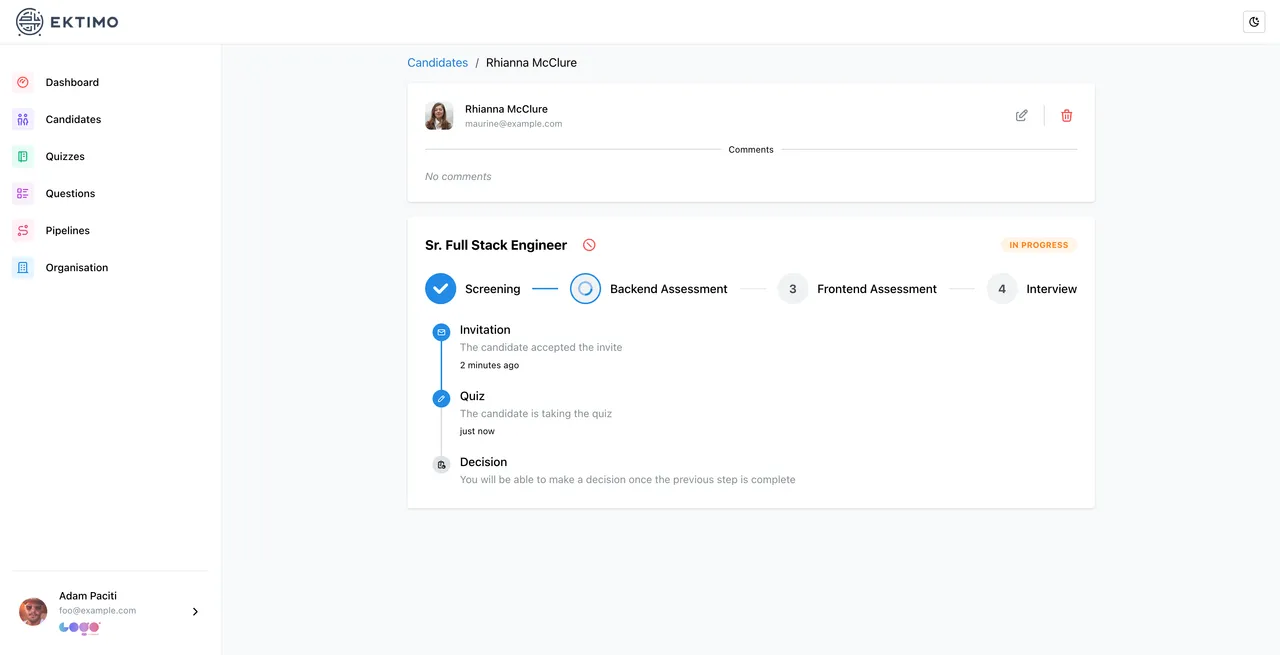Click the Organisation building icon in sidebar
This screenshot has width=1280, height=655.
pos(23,267)
